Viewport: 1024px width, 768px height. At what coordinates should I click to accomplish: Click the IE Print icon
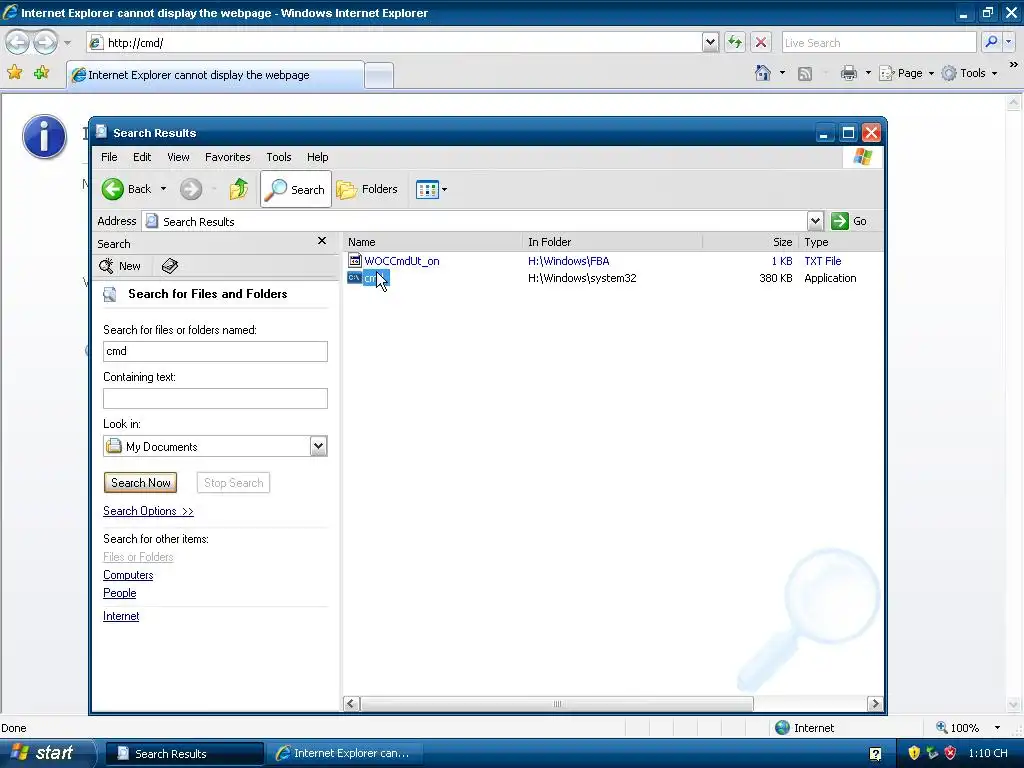[x=848, y=73]
